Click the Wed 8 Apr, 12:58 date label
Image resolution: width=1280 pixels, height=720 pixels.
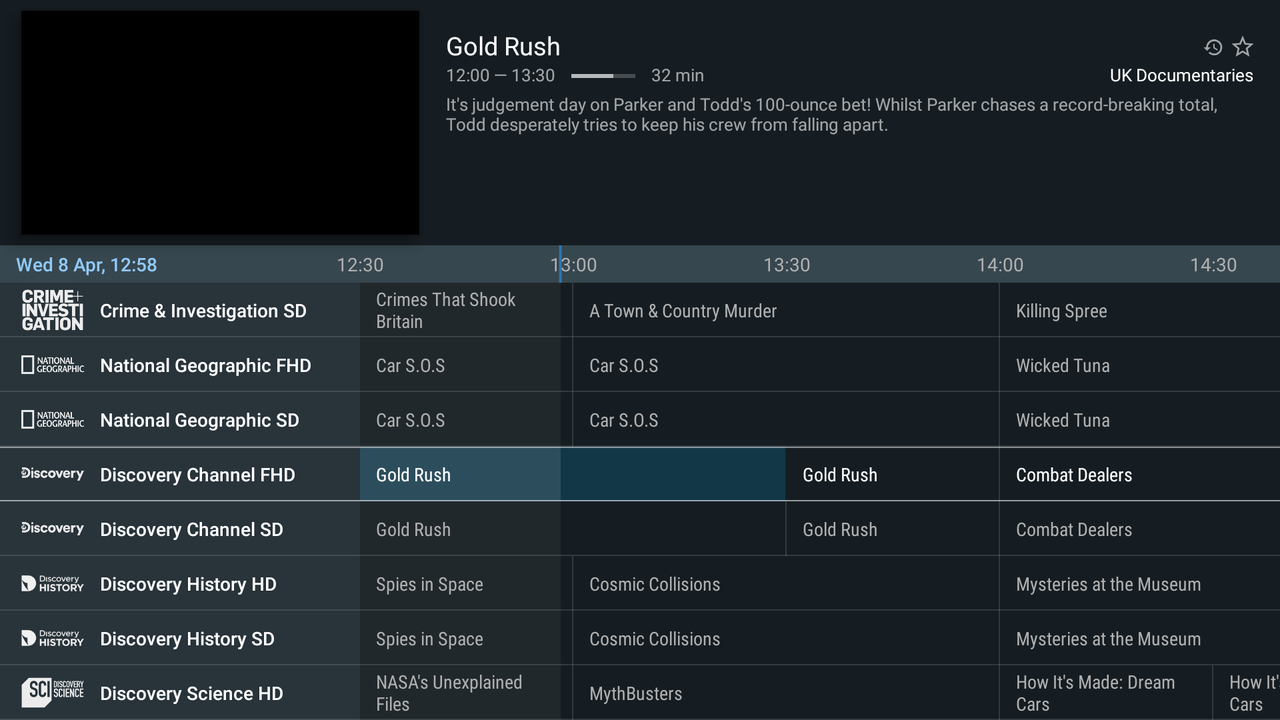[87, 265]
